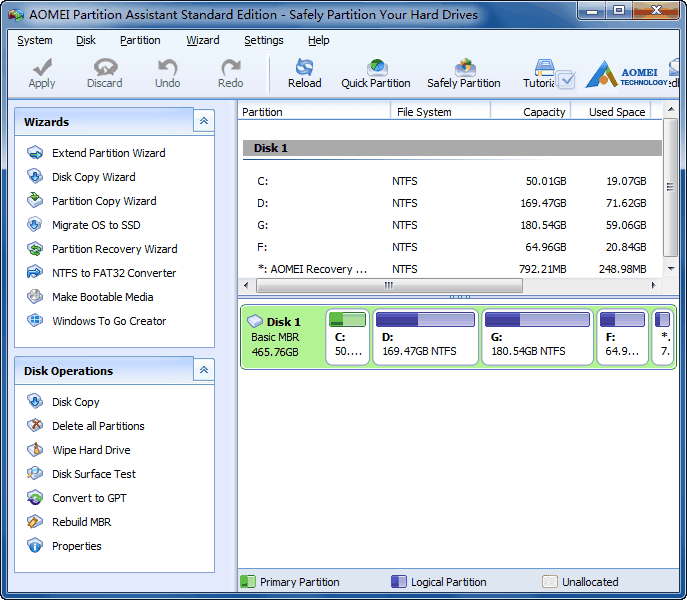The width and height of the screenshot is (687, 600).
Task: Click the Reload toolbar icon
Action: [x=304, y=69]
